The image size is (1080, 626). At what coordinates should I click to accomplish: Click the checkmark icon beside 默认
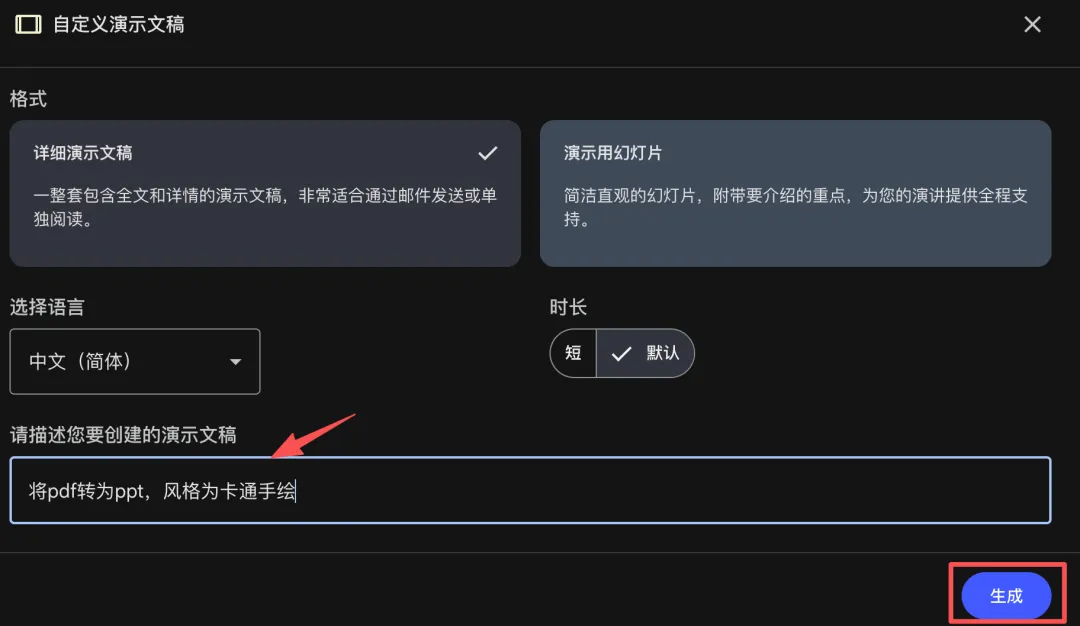pos(621,353)
